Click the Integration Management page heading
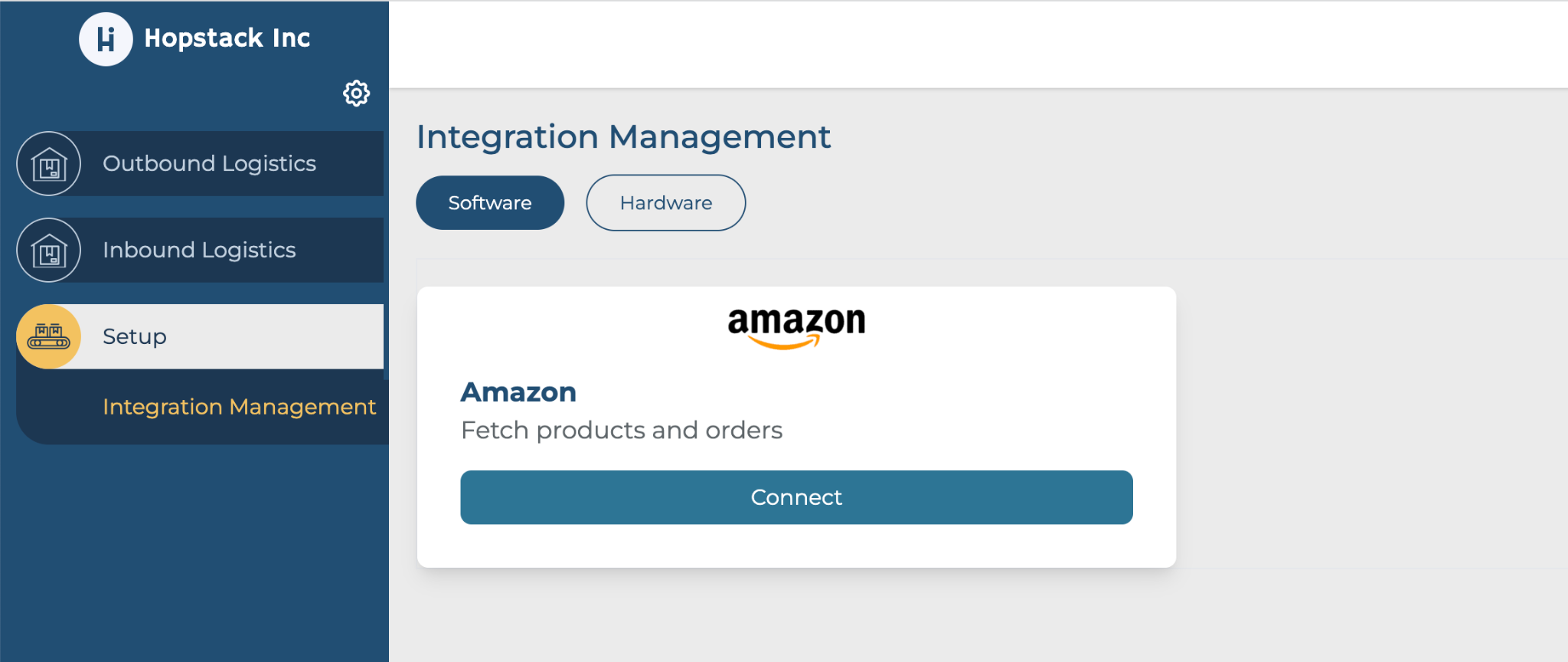1568x662 pixels. tap(623, 137)
